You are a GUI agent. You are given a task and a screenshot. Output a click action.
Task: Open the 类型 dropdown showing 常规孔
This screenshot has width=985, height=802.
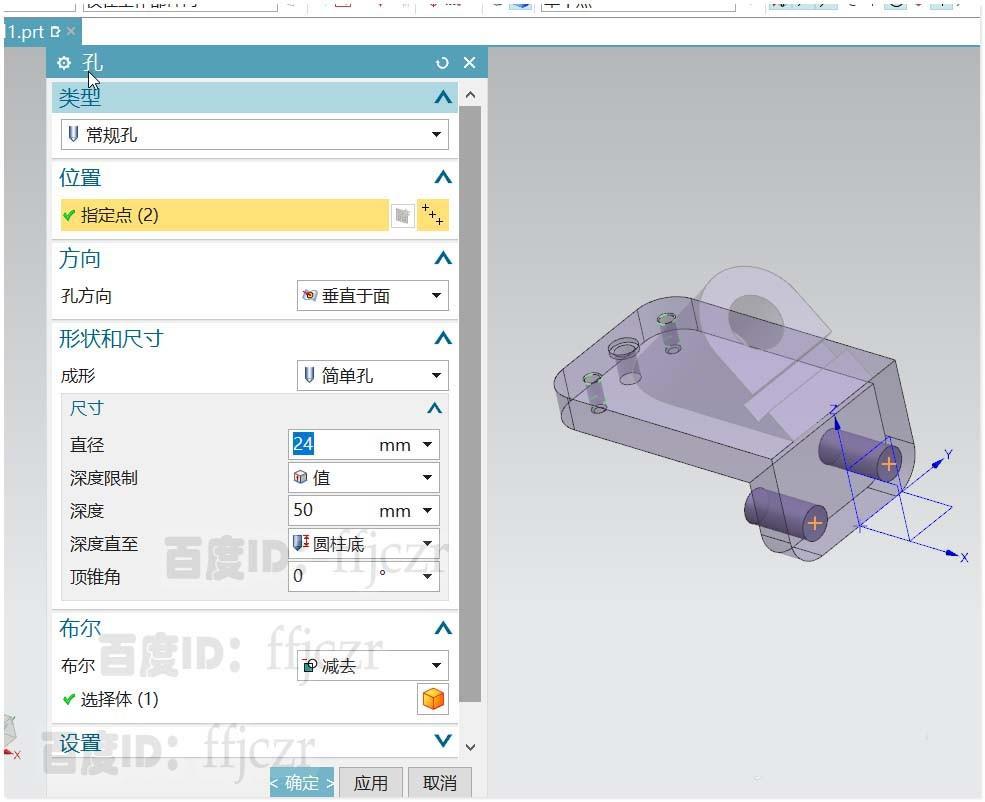(436, 134)
